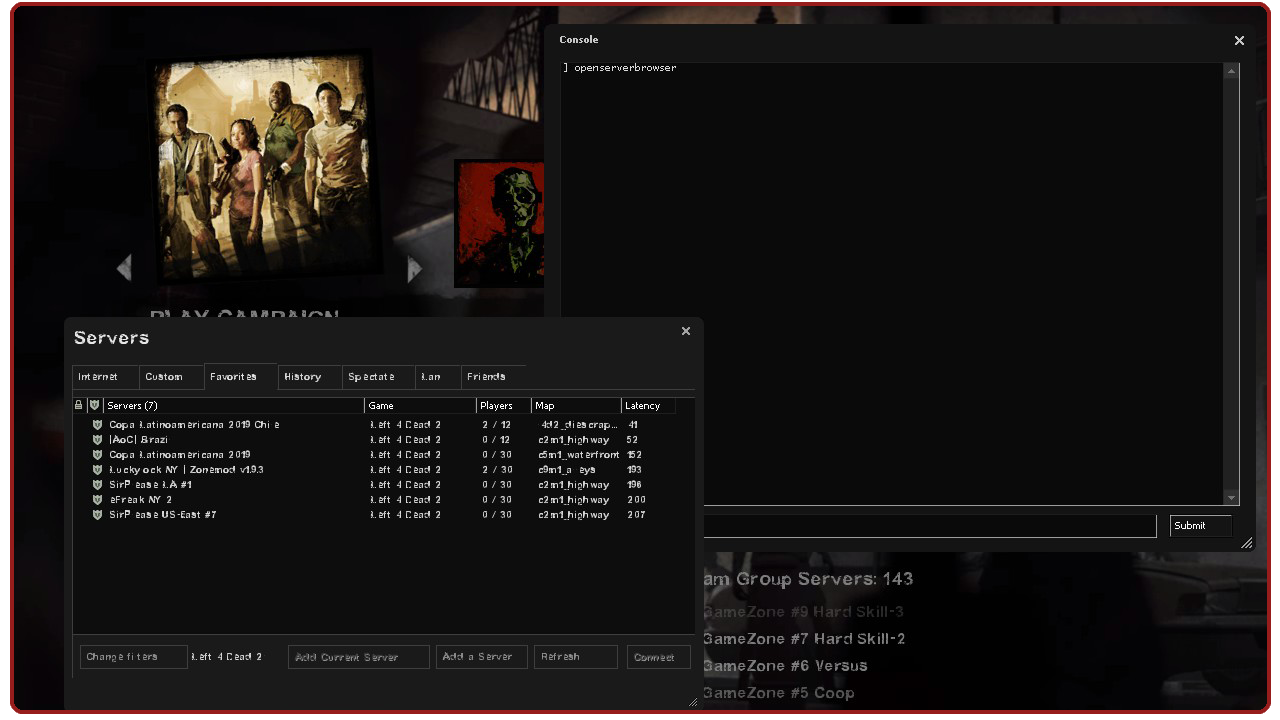Open GameZone #5 Coop group server

click(x=778, y=693)
